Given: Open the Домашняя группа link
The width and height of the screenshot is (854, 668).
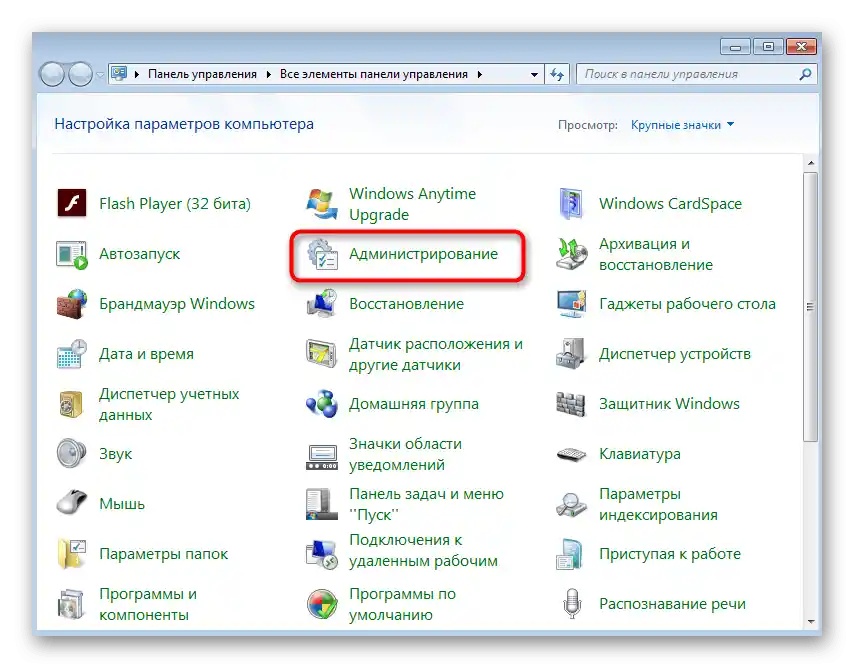Looking at the screenshot, I should click(414, 404).
